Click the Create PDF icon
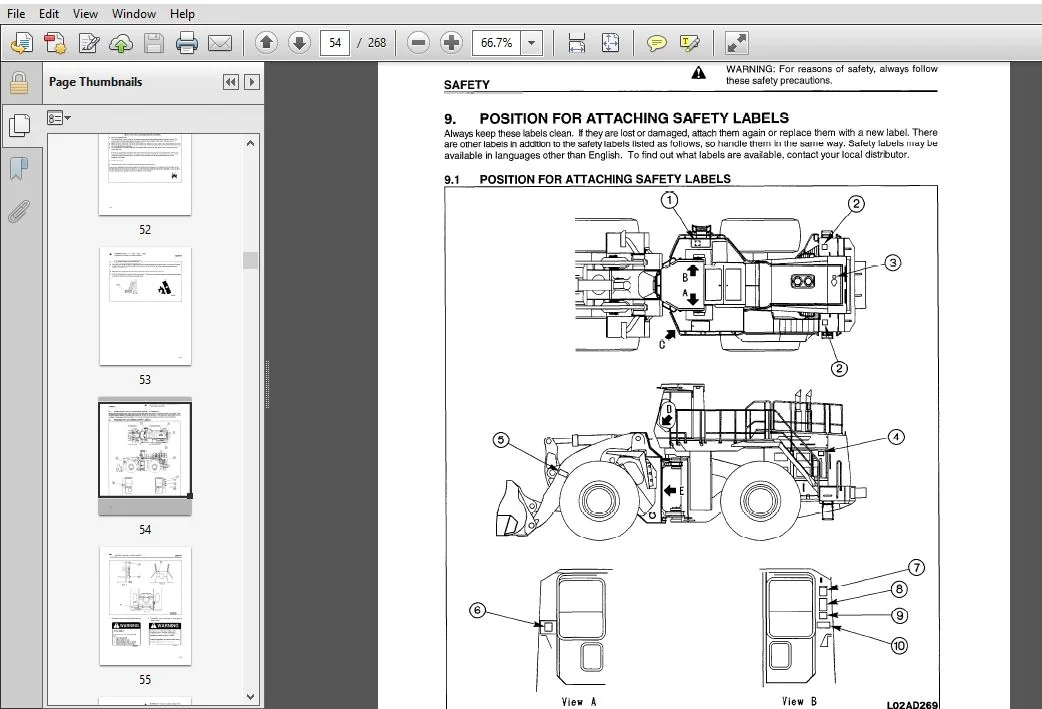 54,43
